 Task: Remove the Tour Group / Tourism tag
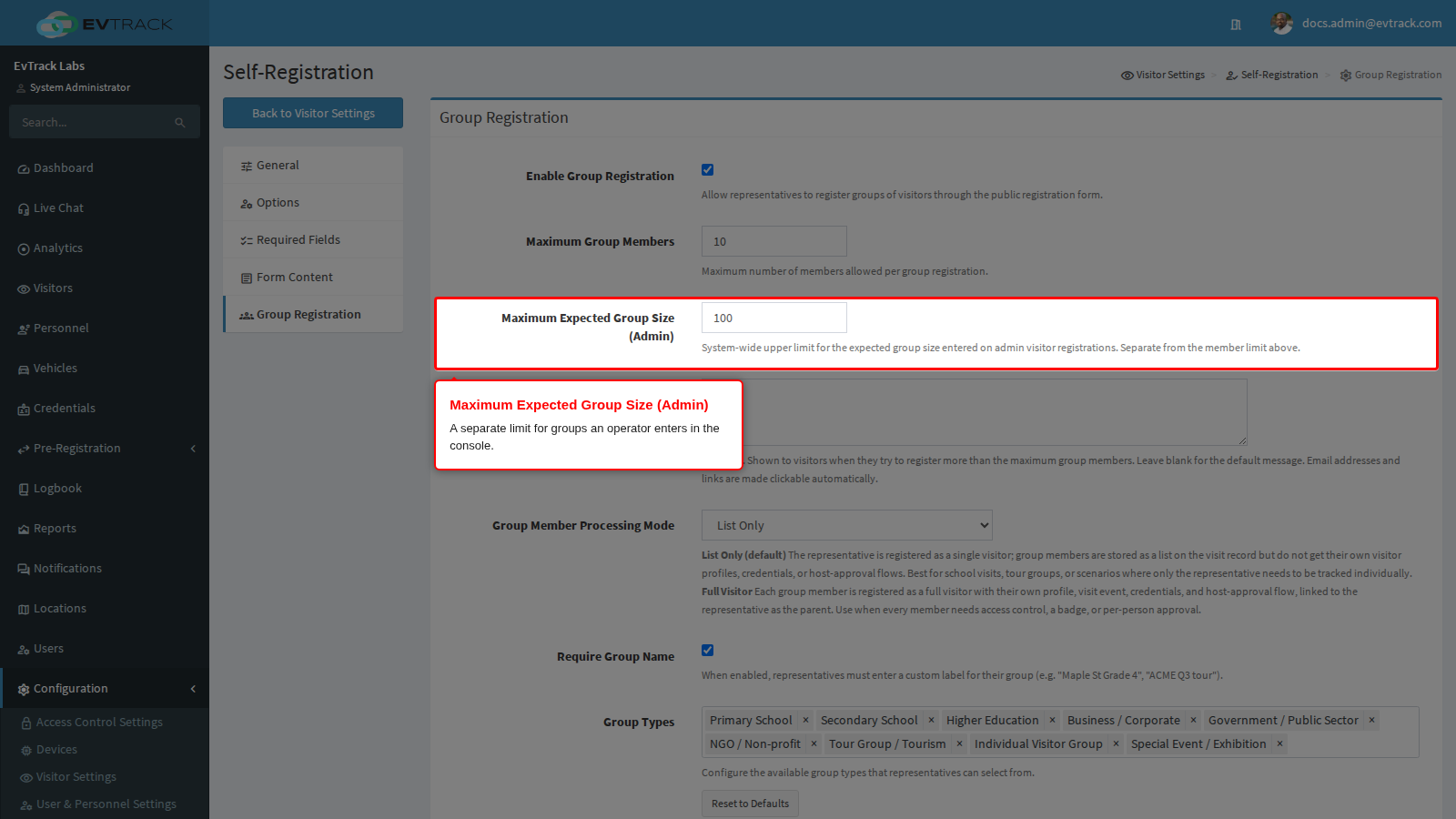(x=959, y=744)
